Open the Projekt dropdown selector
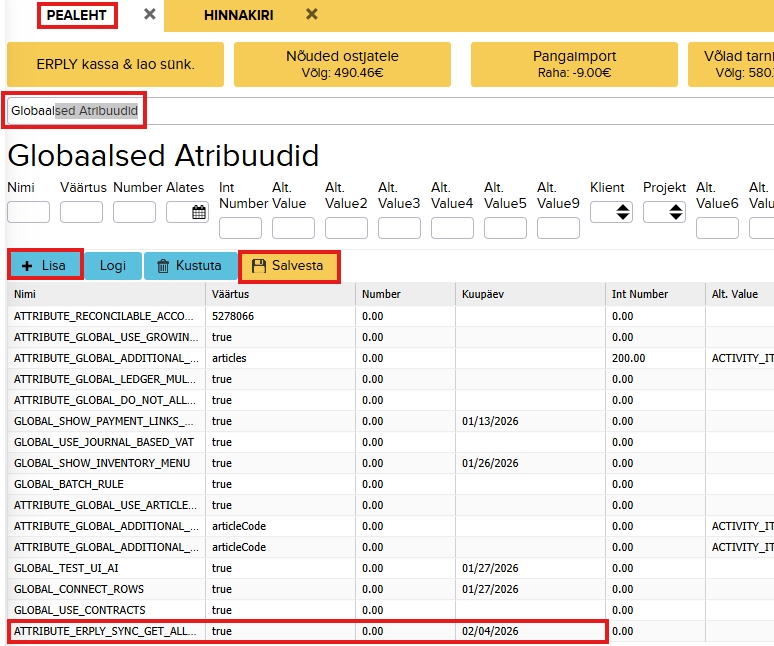 pos(664,212)
